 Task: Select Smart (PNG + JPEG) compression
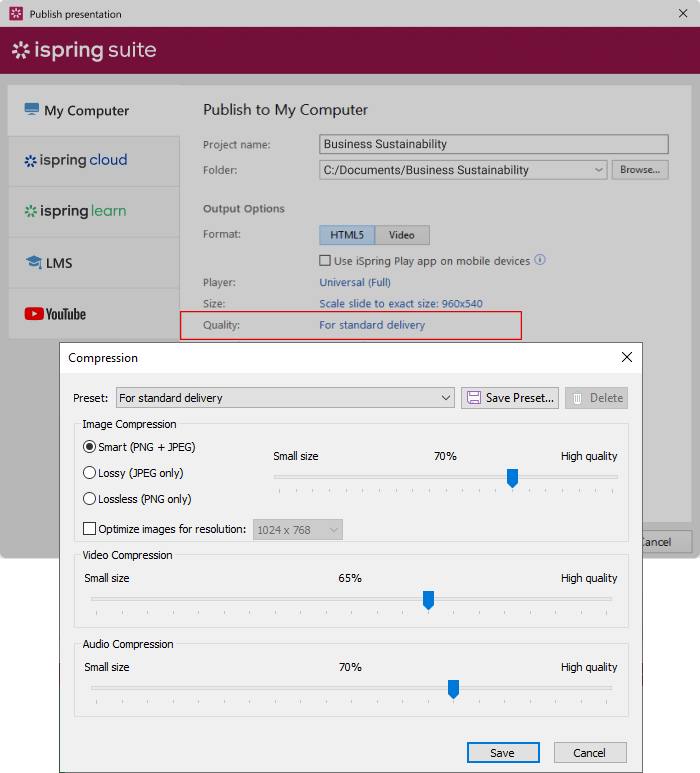pyautogui.click(x=90, y=447)
